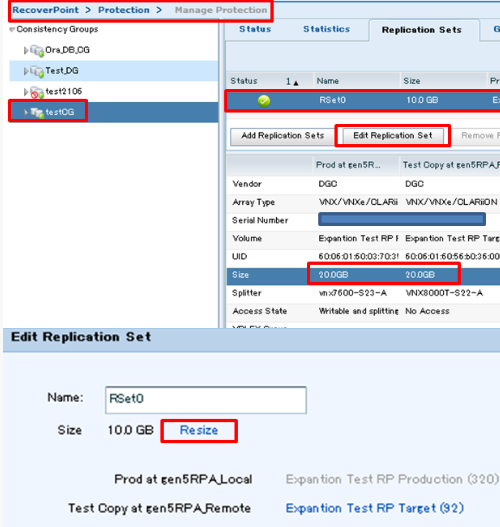Collapse the Consistency Groups tree root
This screenshot has width=500, height=527.
[x=12, y=30]
